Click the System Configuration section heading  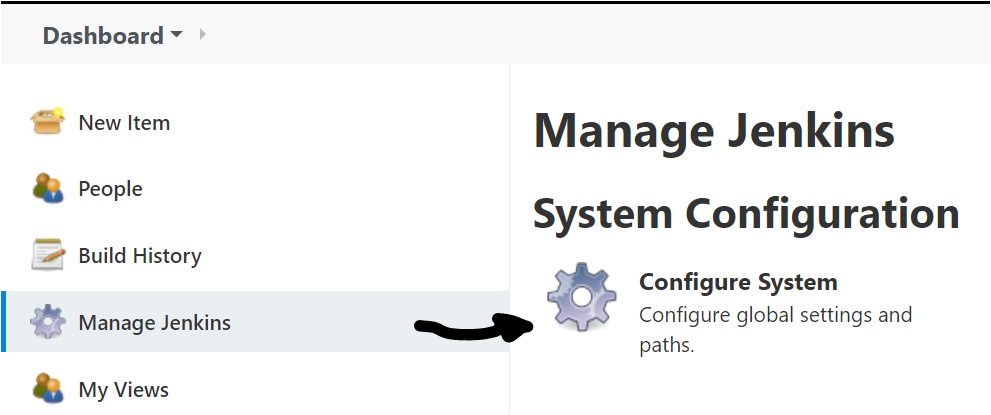click(746, 213)
